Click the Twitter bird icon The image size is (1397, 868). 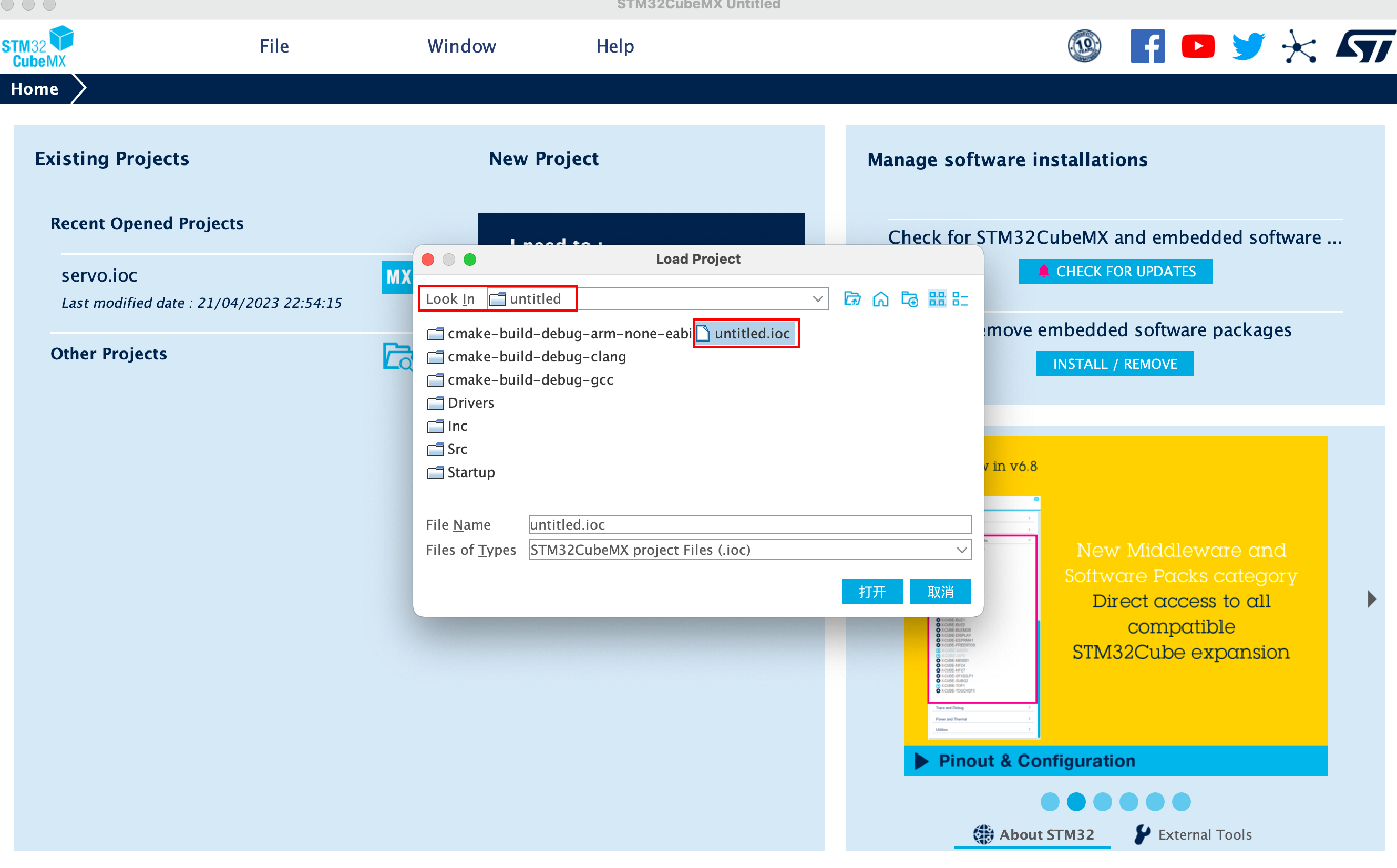[x=1248, y=46]
